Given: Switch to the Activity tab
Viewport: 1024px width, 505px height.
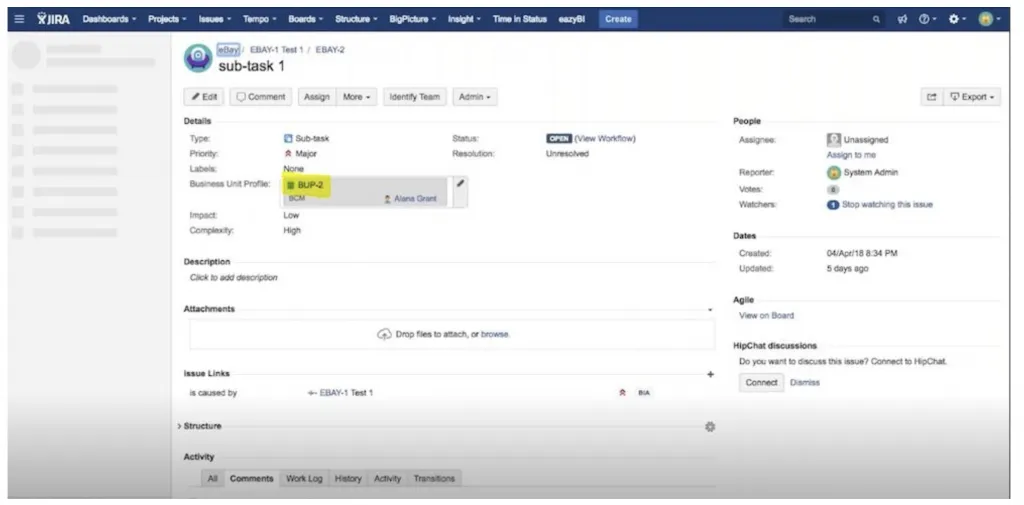Looking at the screenshot, I should [387, 479].
